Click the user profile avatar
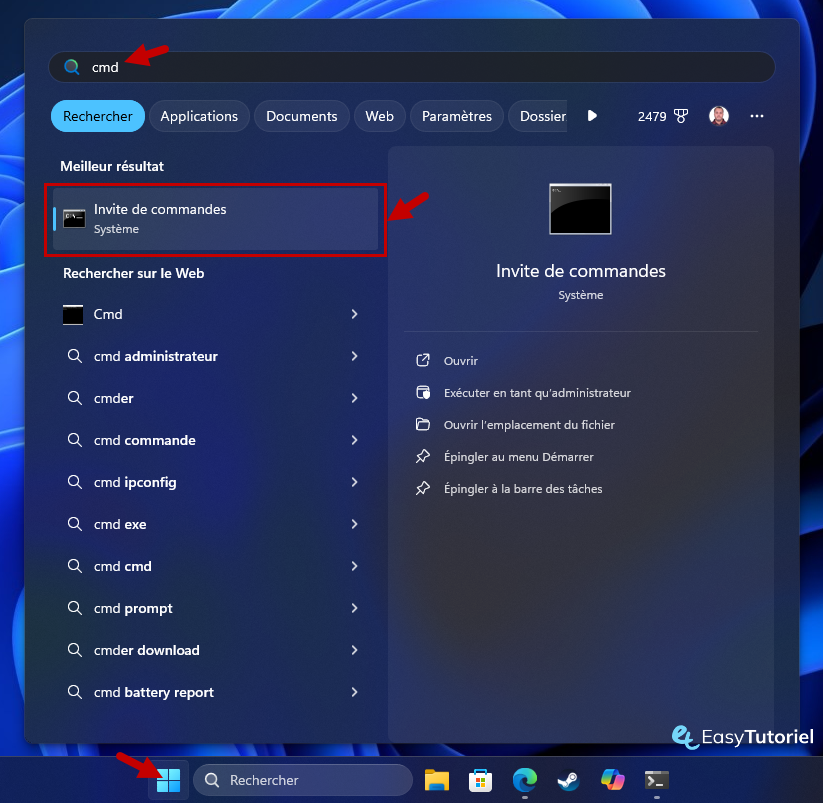The height and width of the screenshot is (803, 823). 718,116
